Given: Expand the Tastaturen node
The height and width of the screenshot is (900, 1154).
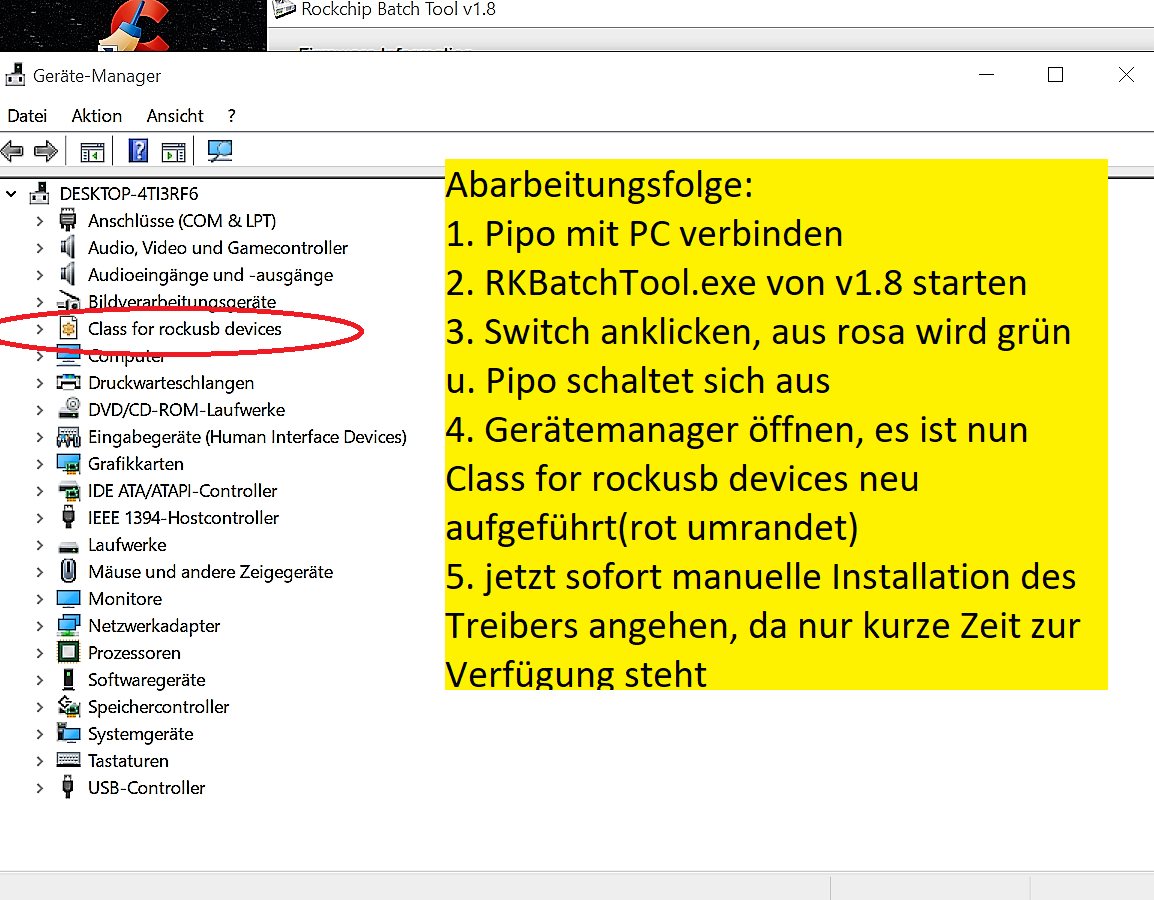Looking at the screenshot, I should [40, 761].
